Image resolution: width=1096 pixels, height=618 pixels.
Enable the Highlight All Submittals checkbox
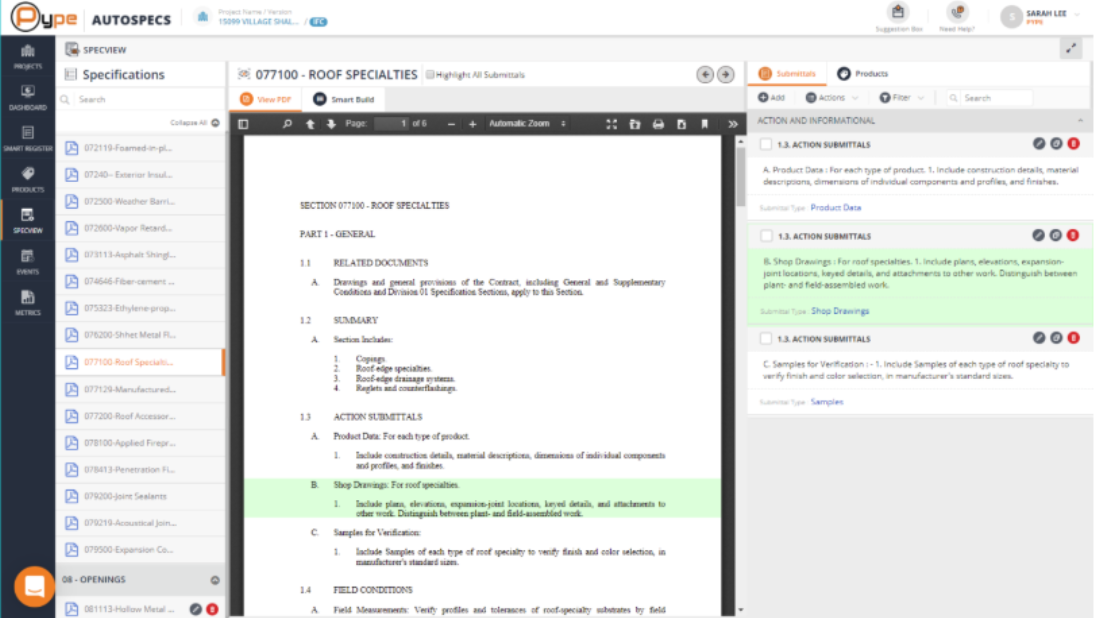pyautogui.click(x=431, y=74)
